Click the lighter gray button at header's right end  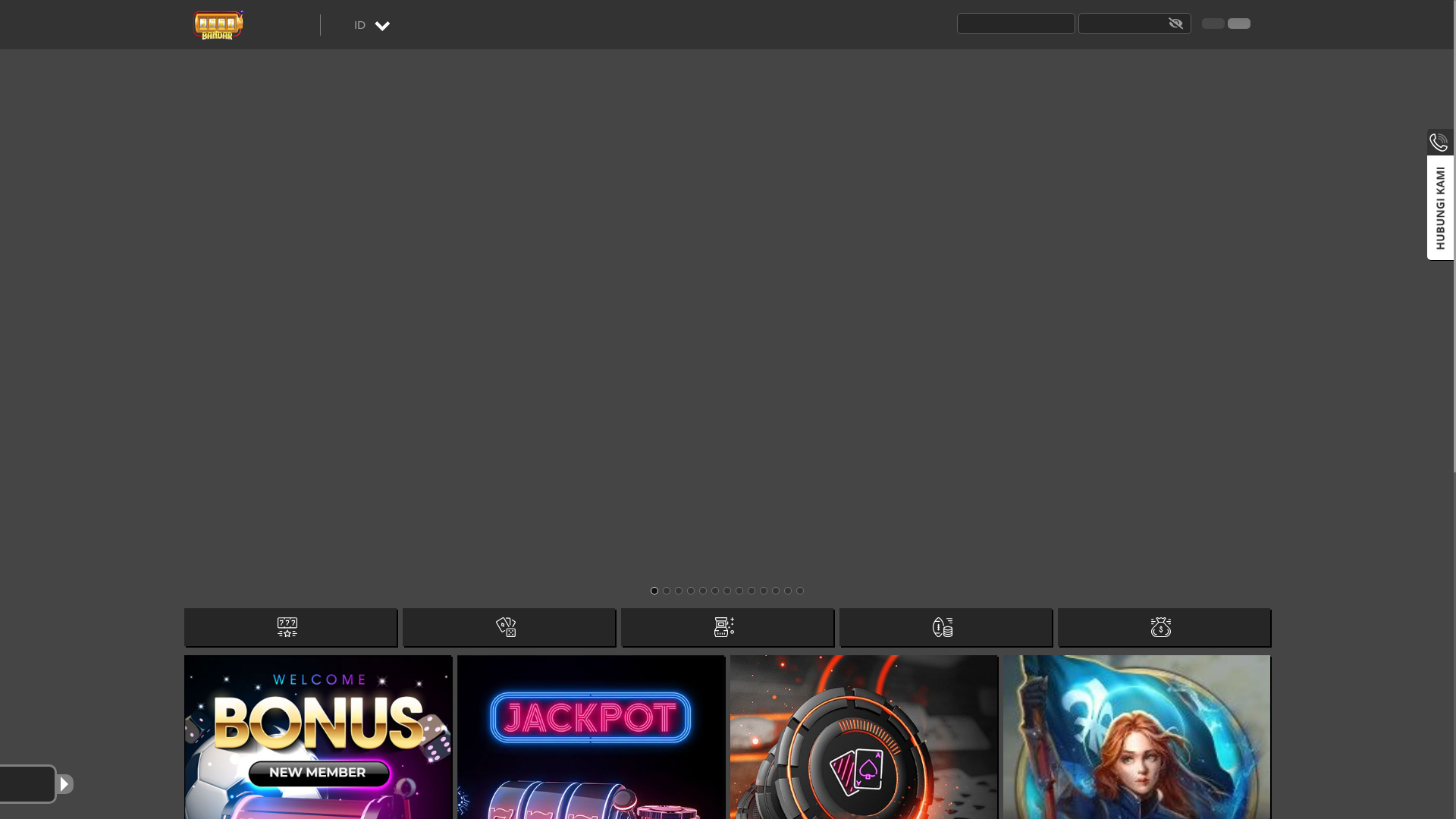click(1239, 24)
